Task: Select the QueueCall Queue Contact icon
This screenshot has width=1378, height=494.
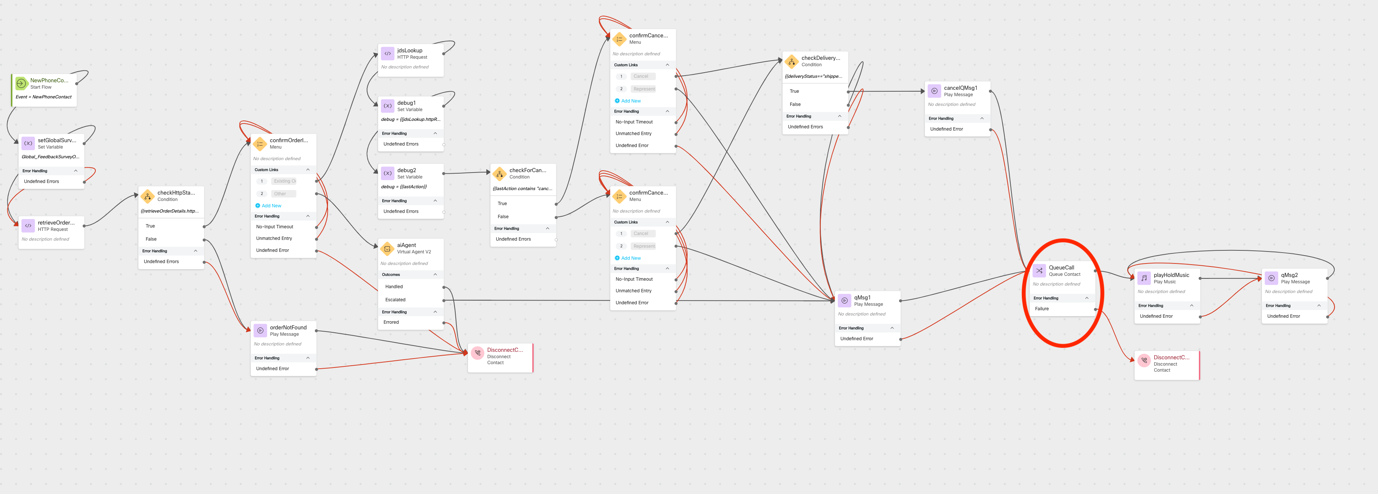Action: pyautogui.click(x=1040, y=270)
